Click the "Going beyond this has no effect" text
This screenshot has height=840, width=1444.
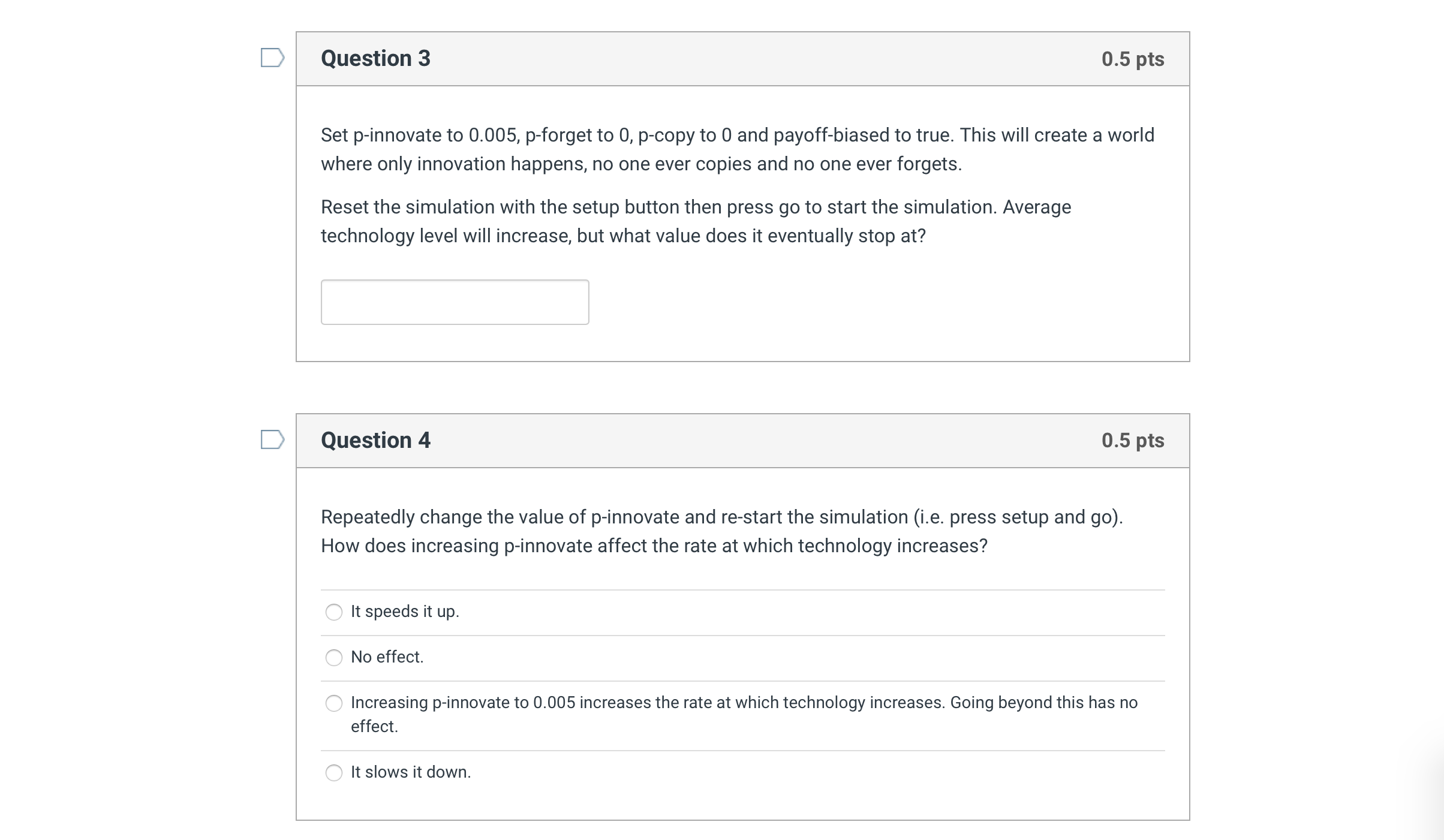point(1043,703)
